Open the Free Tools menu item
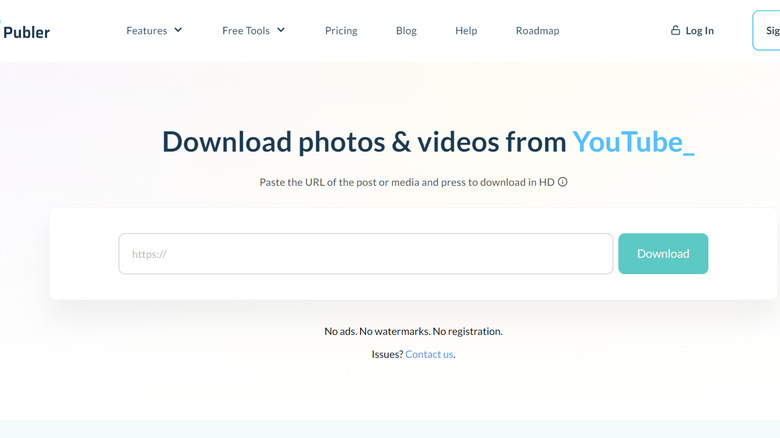 coord(246,31)
